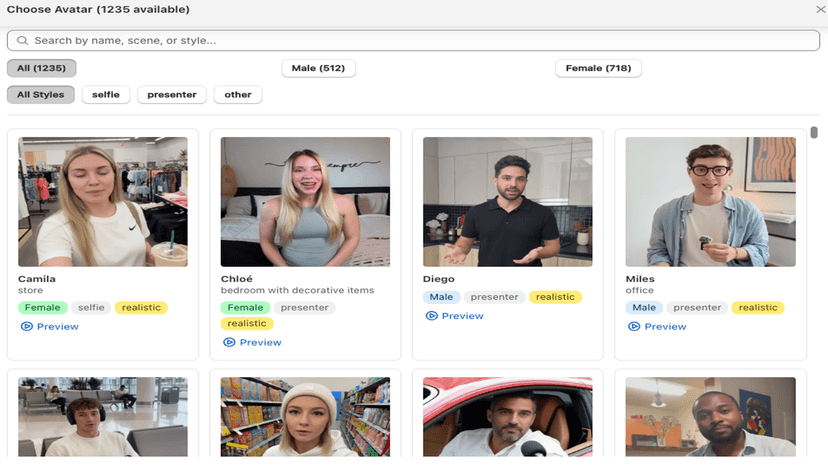Show only presenter style avatars

pos(172,95)
